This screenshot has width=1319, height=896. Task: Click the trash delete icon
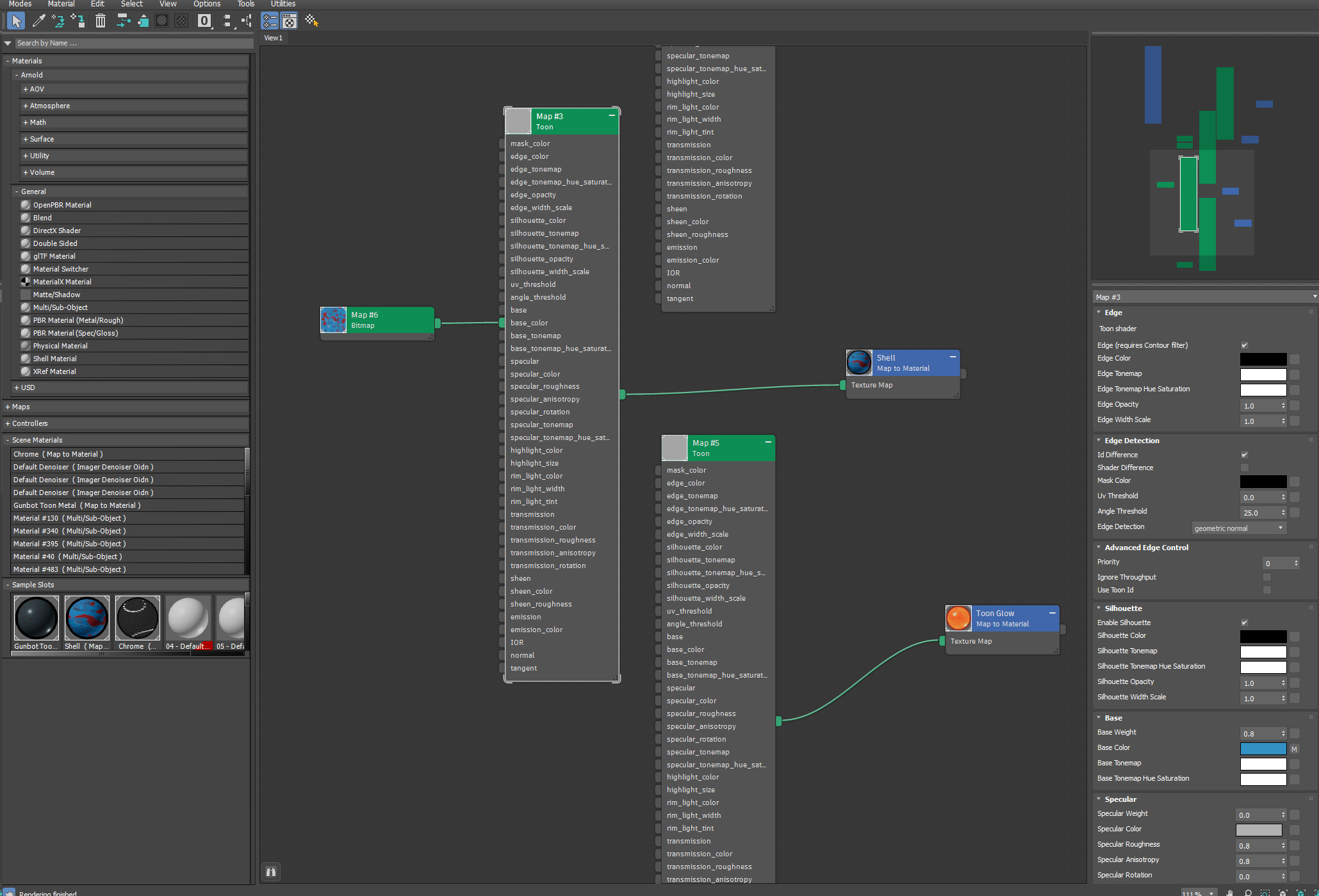point(101,21)
